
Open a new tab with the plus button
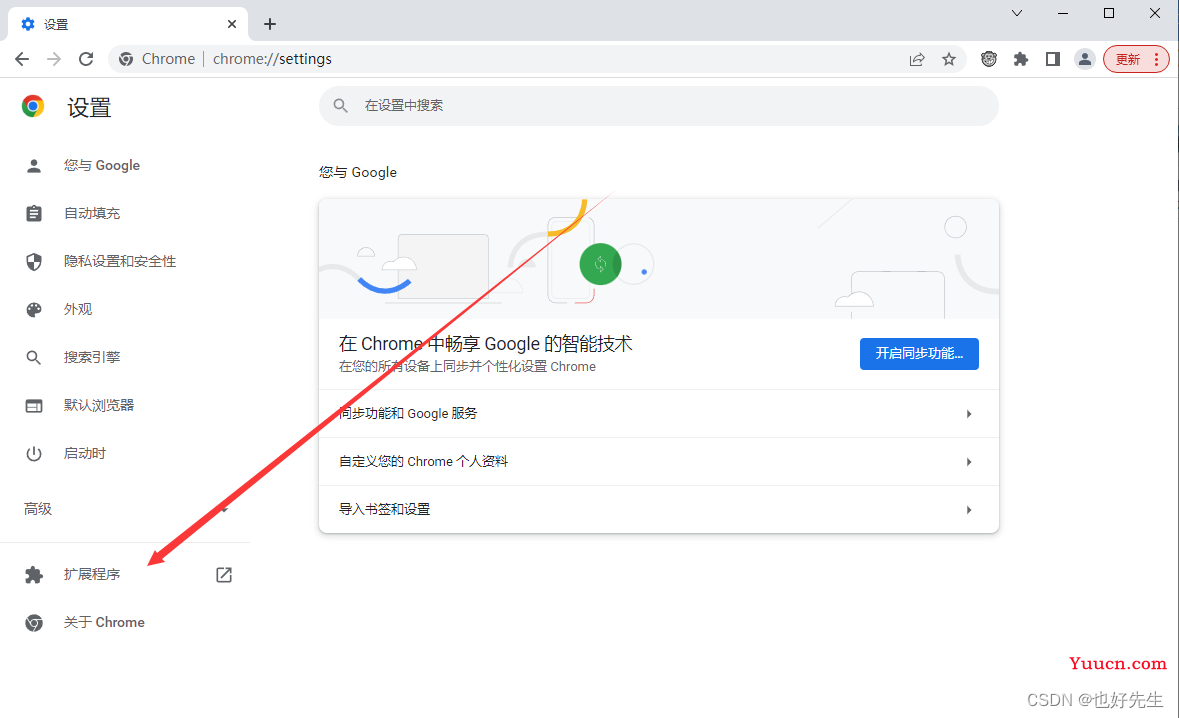270,24
